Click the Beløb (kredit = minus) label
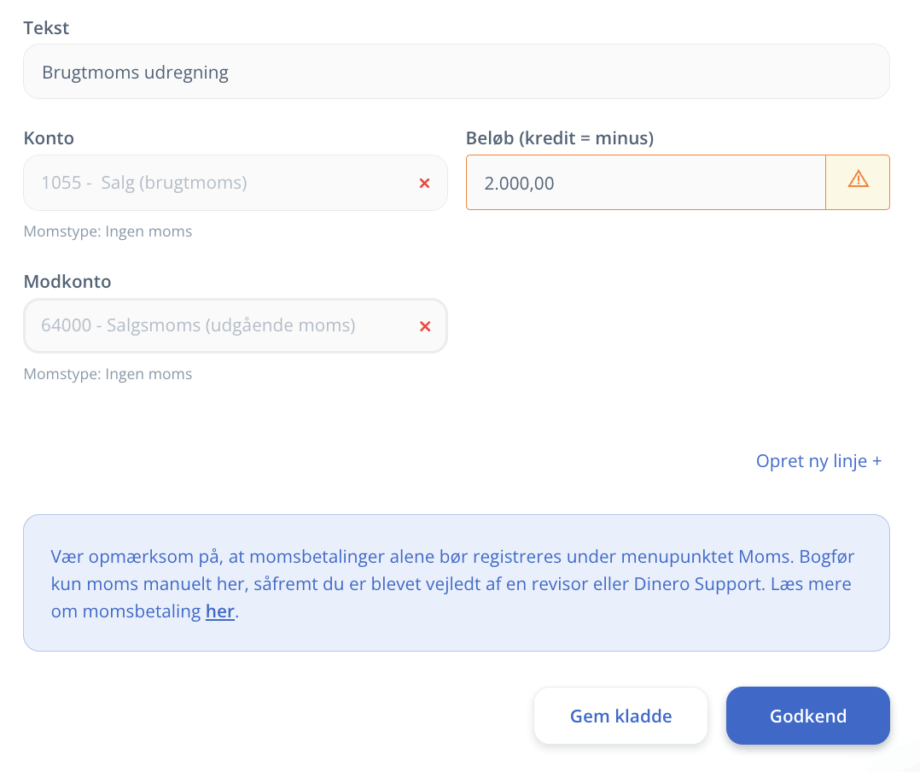 tap(559, 139)
